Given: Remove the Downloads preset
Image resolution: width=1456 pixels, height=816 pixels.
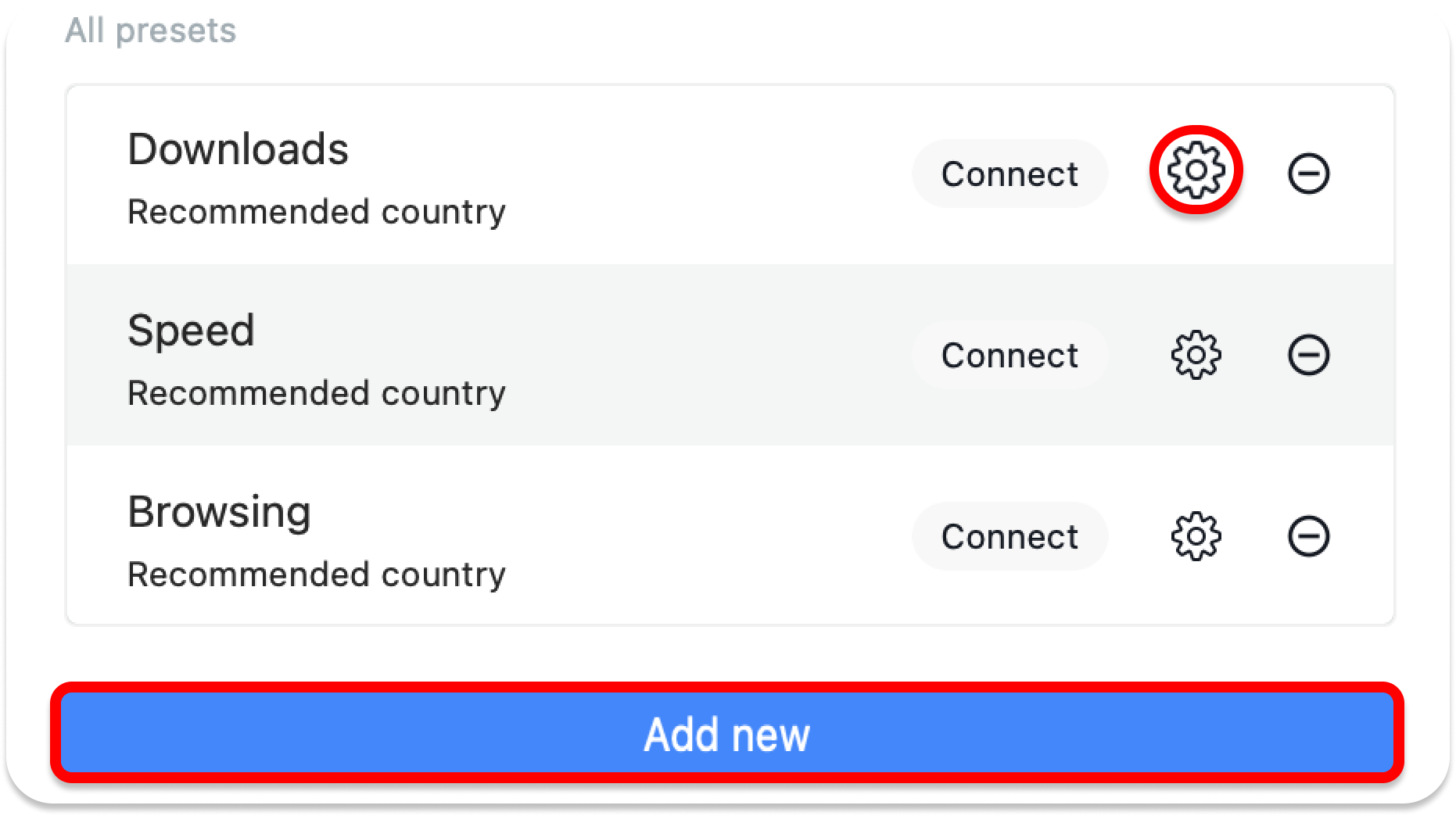Looking at the screenshot, I should [1308, 173].
